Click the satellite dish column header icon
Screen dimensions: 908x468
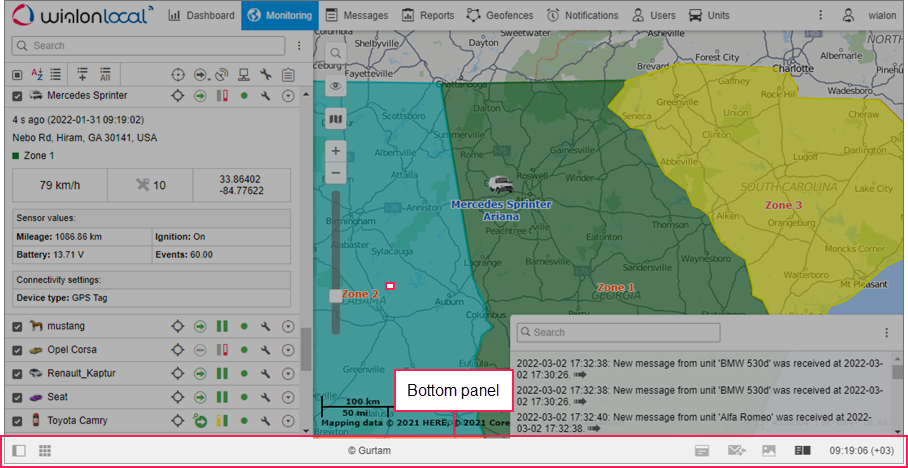221,75
